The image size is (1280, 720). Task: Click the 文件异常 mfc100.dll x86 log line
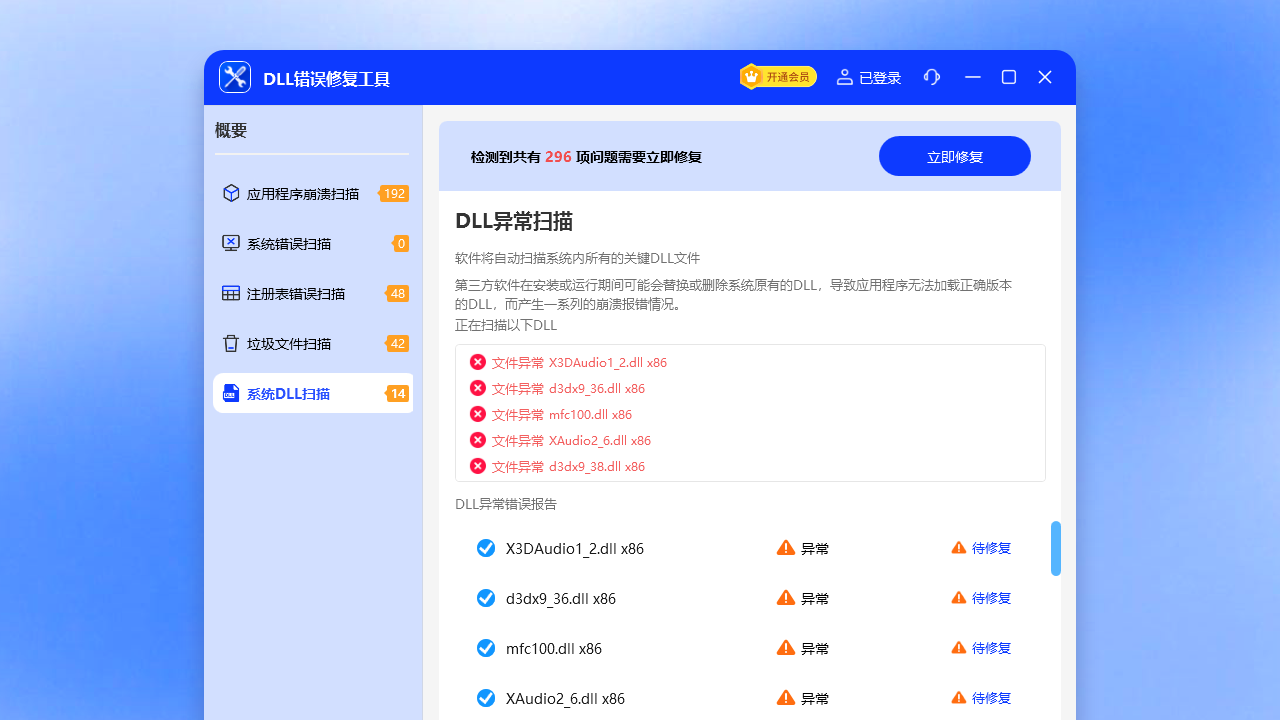[562, 414]
